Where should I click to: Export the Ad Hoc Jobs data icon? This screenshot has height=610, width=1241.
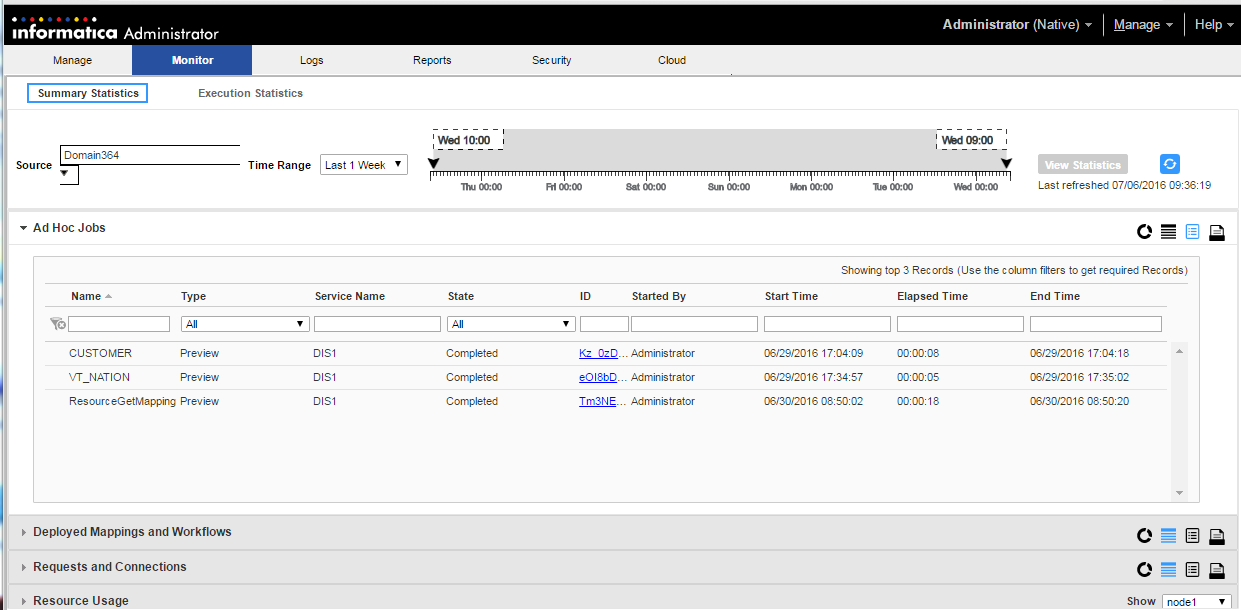pyautogui.click(x=1217, y=233)
